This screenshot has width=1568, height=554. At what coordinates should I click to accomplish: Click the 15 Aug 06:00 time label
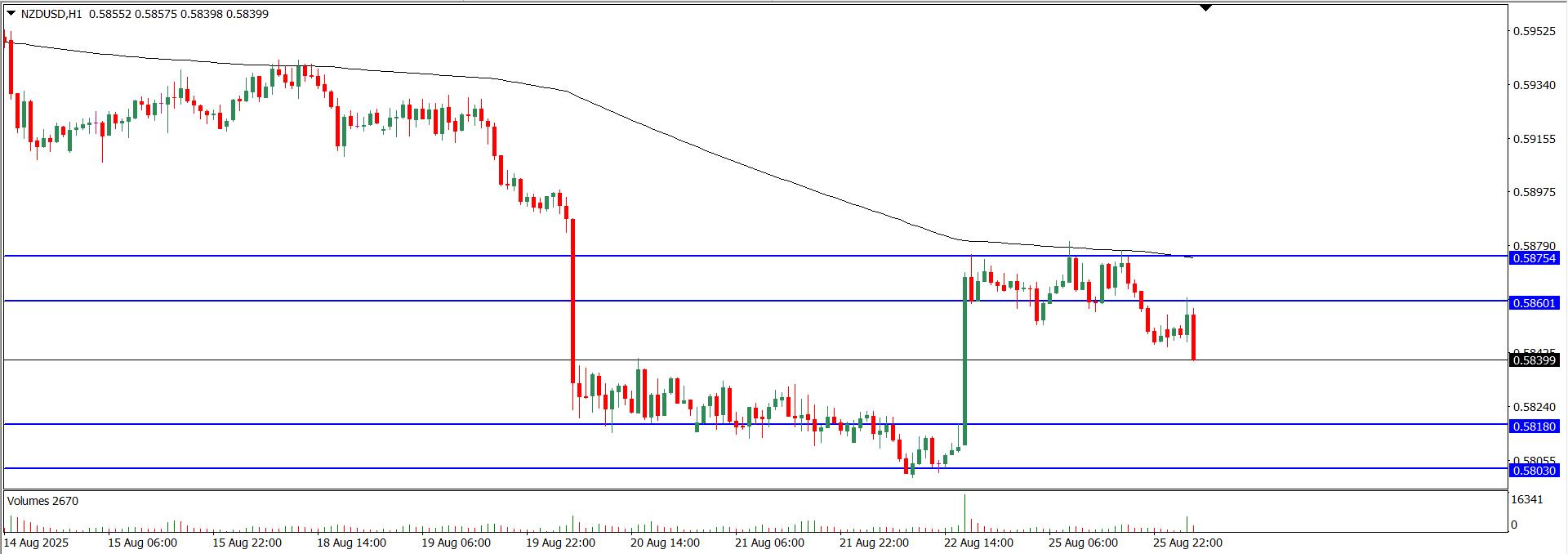pos(142,543)
